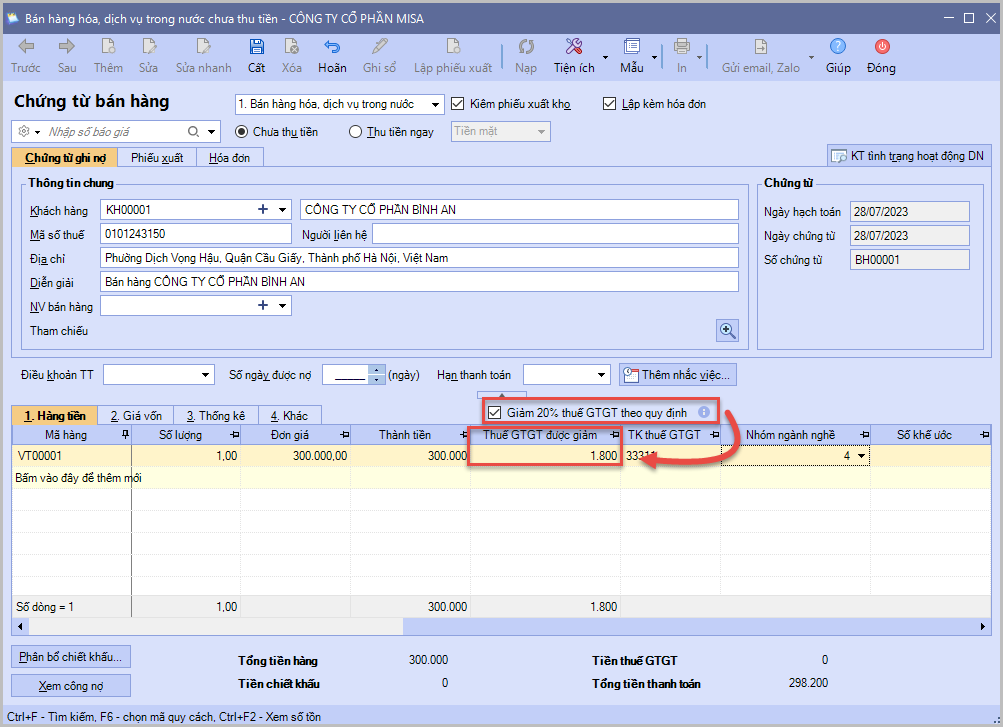This screenshot has width=1003, height=727.
Task: Click the Xem công nợ button
Action: (71, 686)
